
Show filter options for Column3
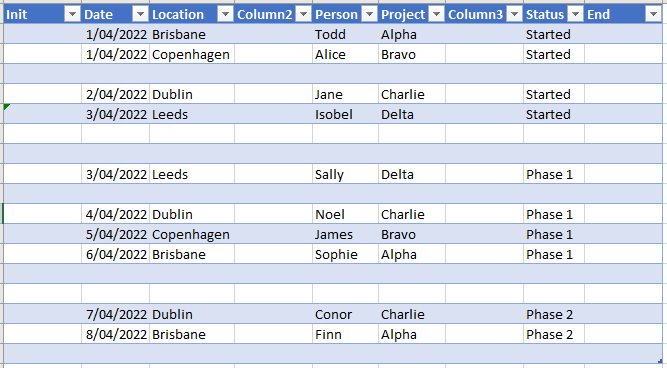[x=514, y=15]
